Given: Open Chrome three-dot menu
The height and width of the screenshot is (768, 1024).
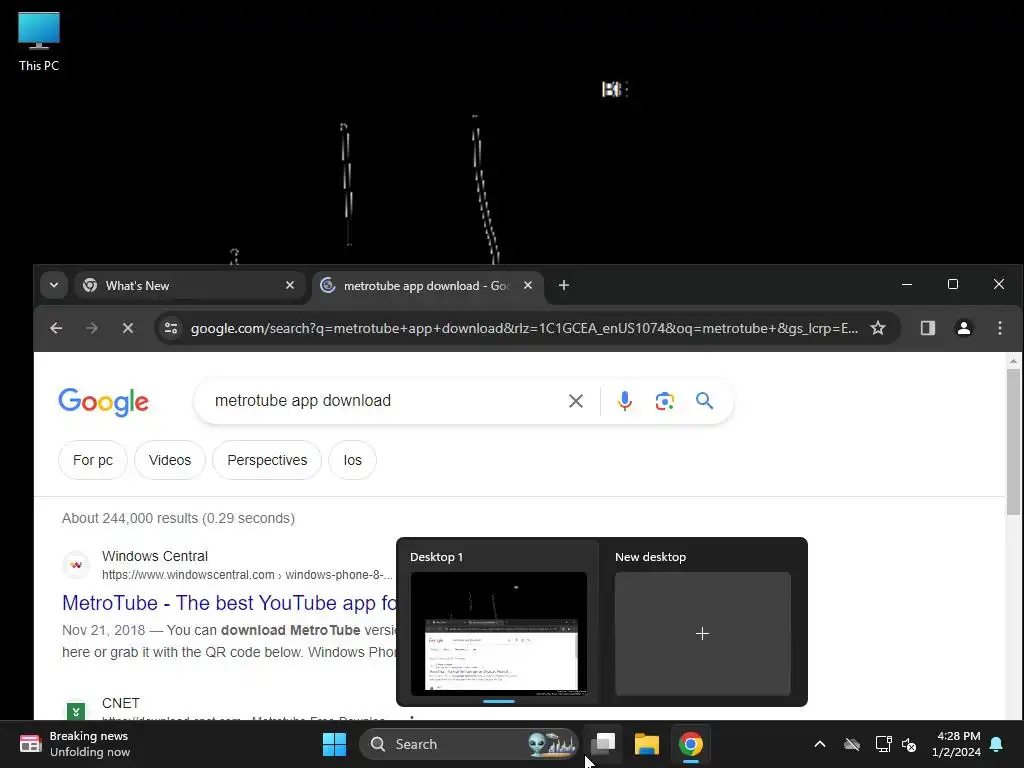Looking at the screenshot, I should point(1000,328).
